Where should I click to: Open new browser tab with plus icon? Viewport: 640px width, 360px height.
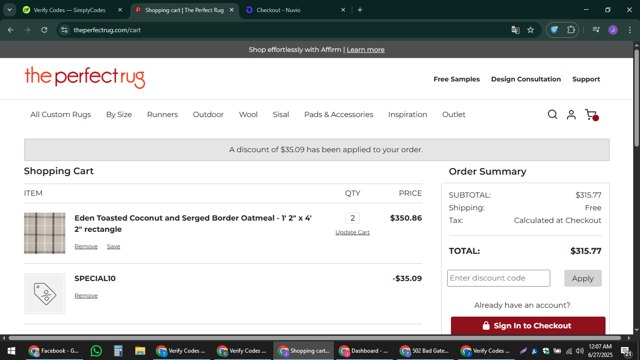click(x=360, y=10)
